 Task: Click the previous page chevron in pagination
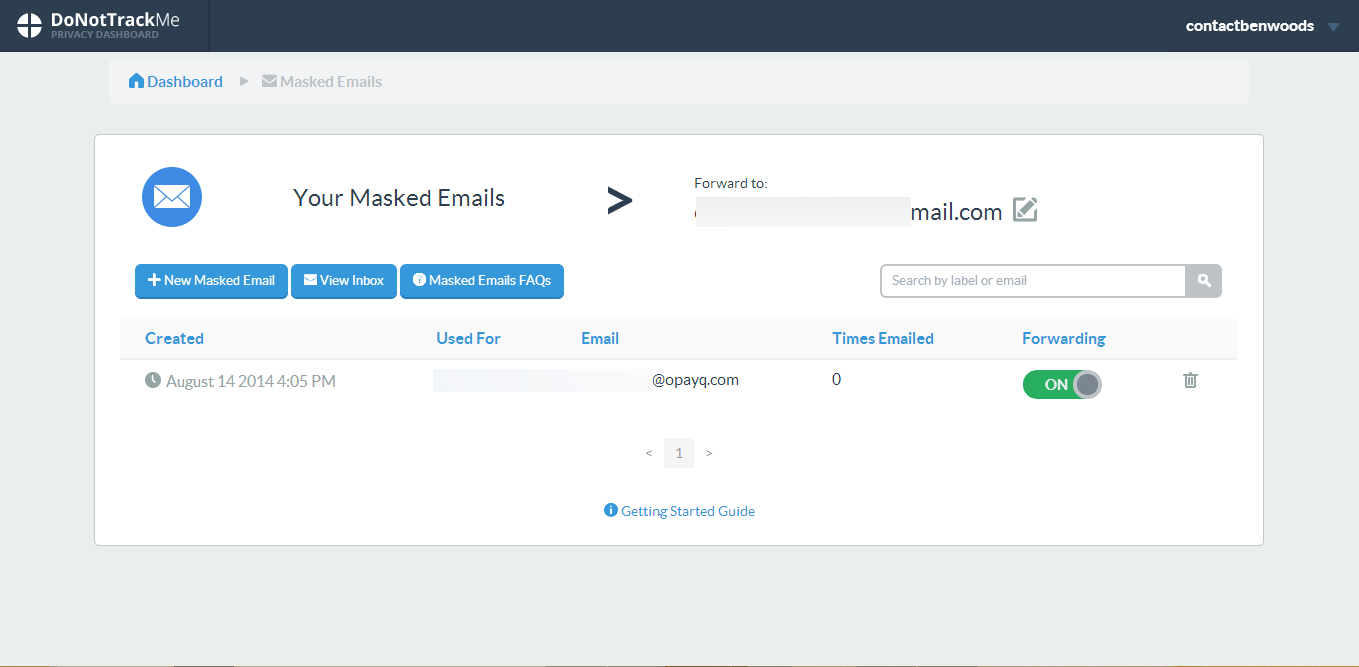(x=648, y=453)
